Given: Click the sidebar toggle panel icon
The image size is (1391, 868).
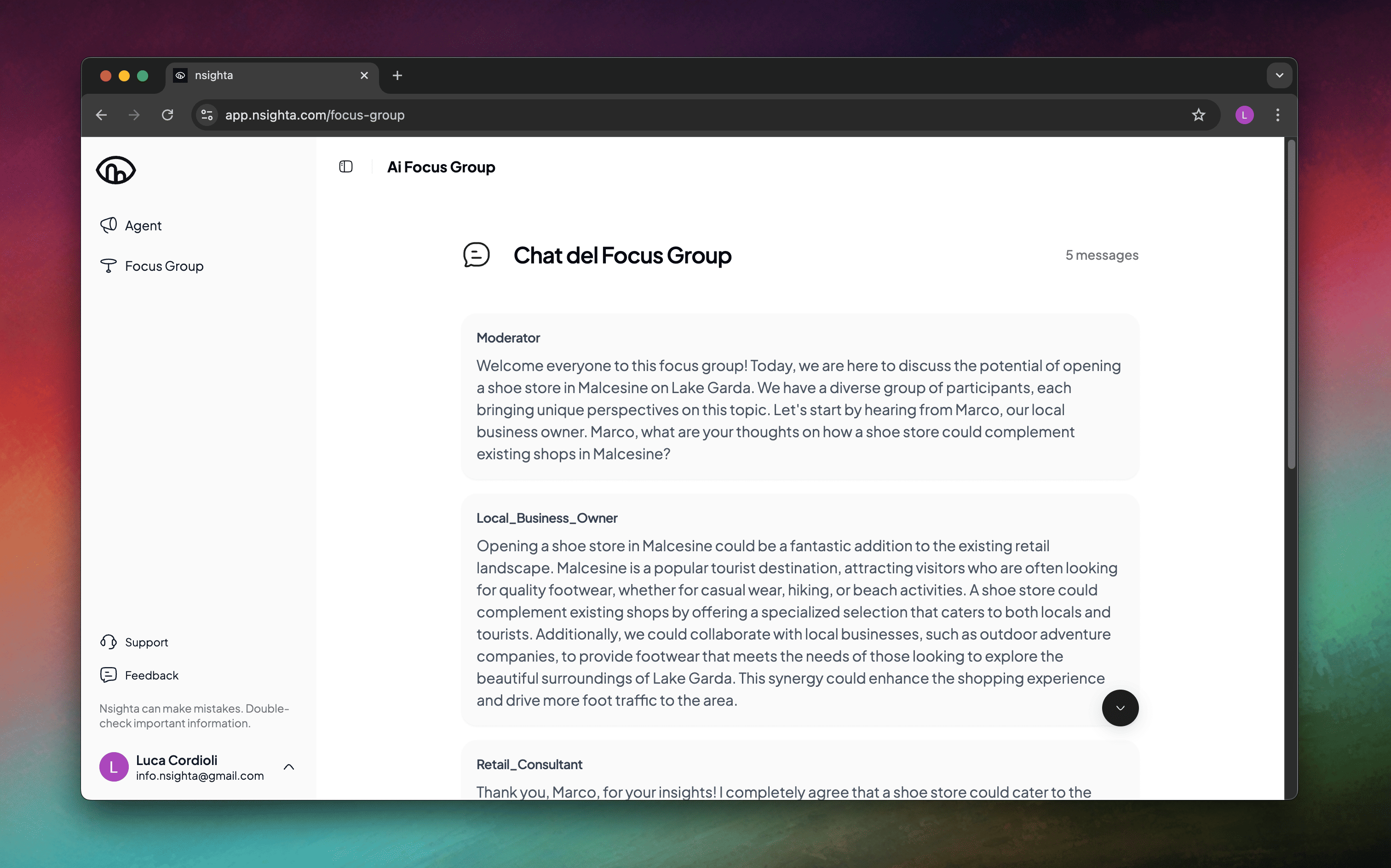Looking at the screenshot, I should tap(346, 165).
